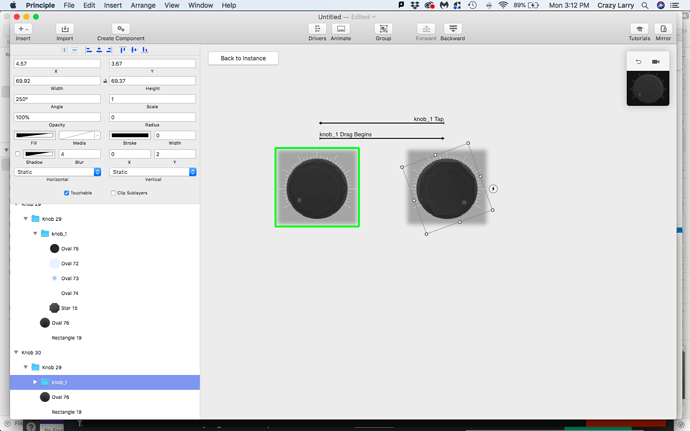Click the Create Component icon
Viewport: 690px width, 431px height.
(x=121, y=29)
